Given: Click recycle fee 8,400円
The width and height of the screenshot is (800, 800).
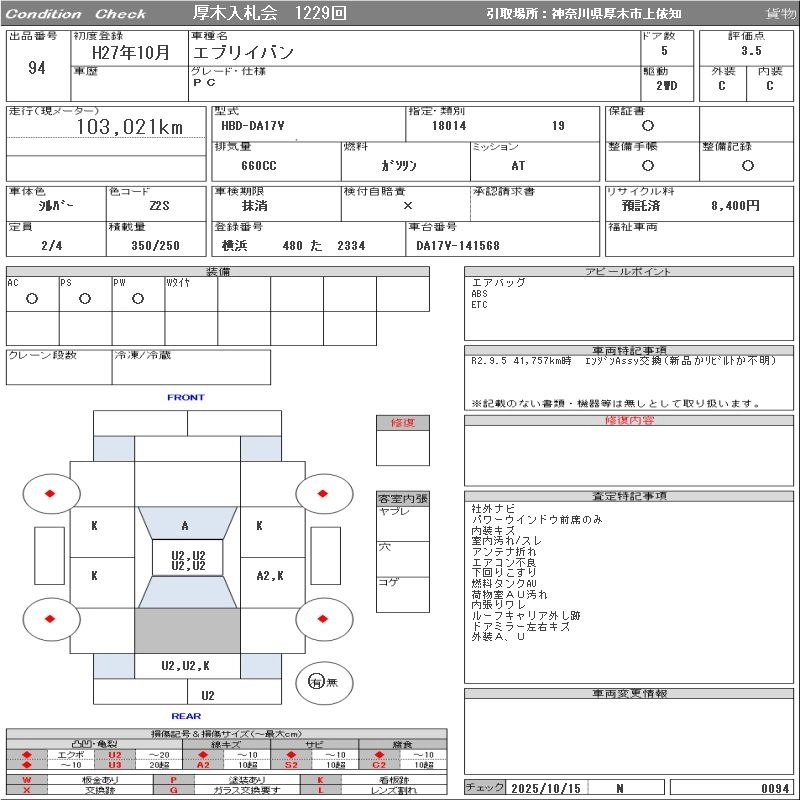Looking at the screenshot, I should (735, 206).
